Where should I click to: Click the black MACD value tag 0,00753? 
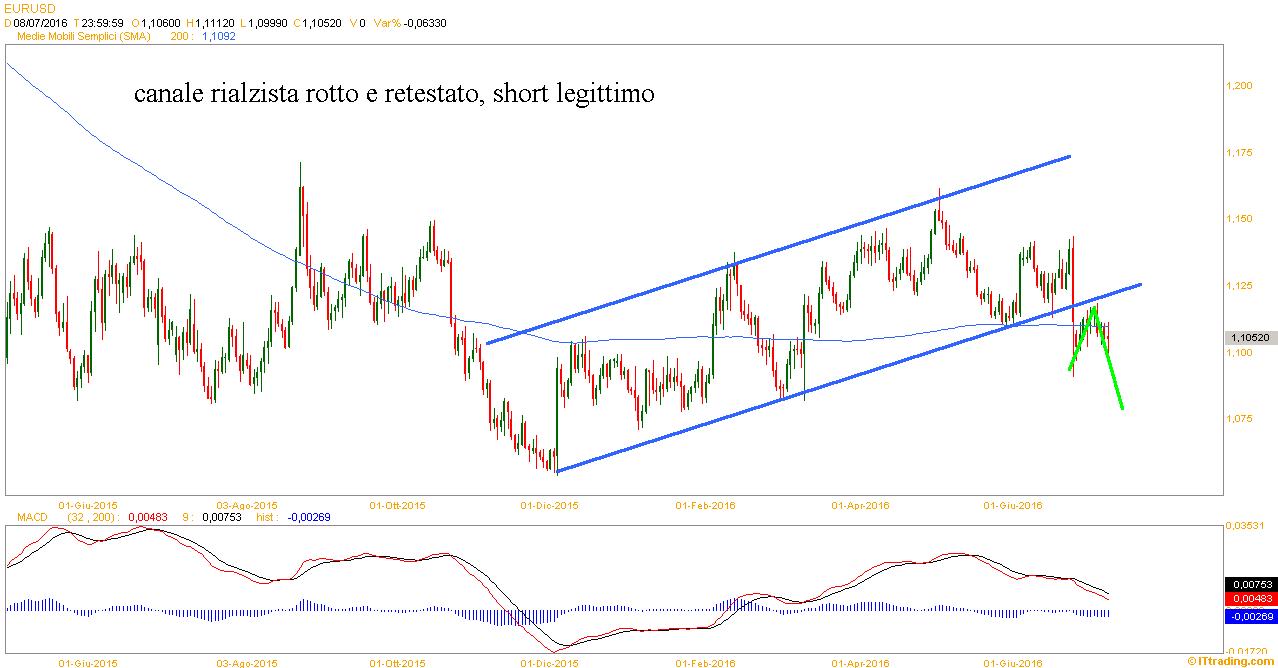[1251, 584]
